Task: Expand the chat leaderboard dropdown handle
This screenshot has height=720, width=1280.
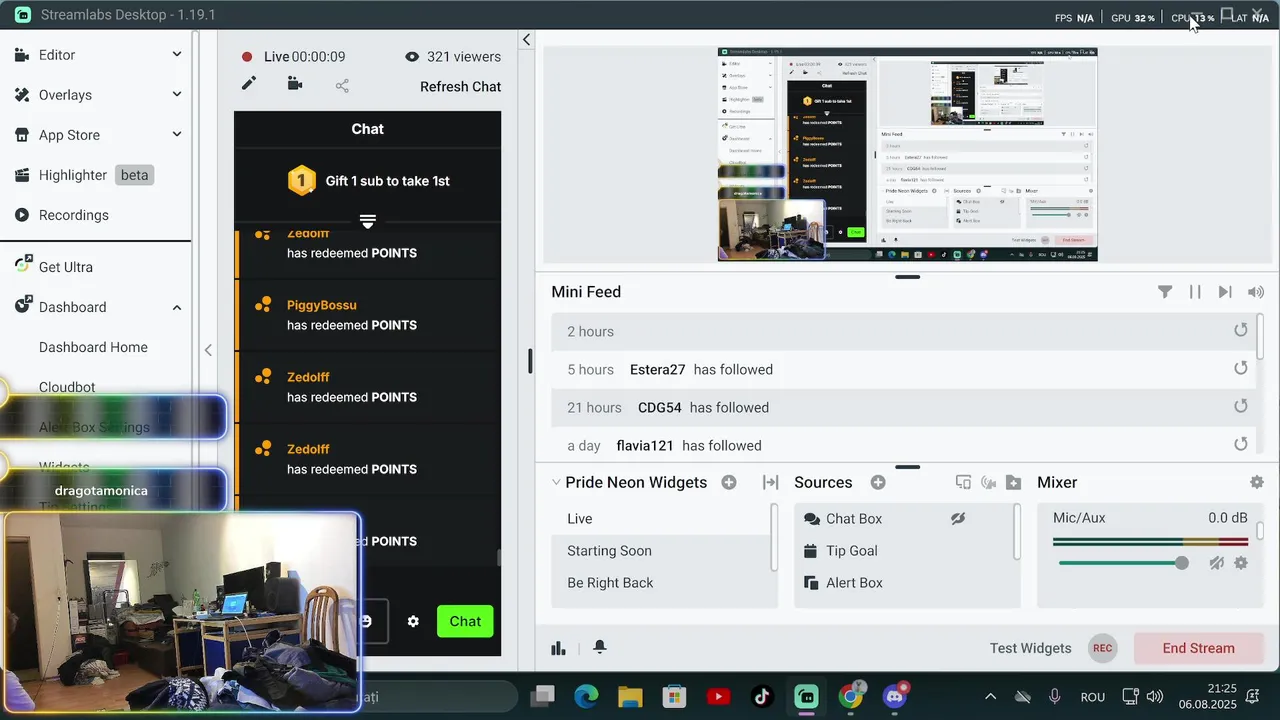Action: (367, 221)
